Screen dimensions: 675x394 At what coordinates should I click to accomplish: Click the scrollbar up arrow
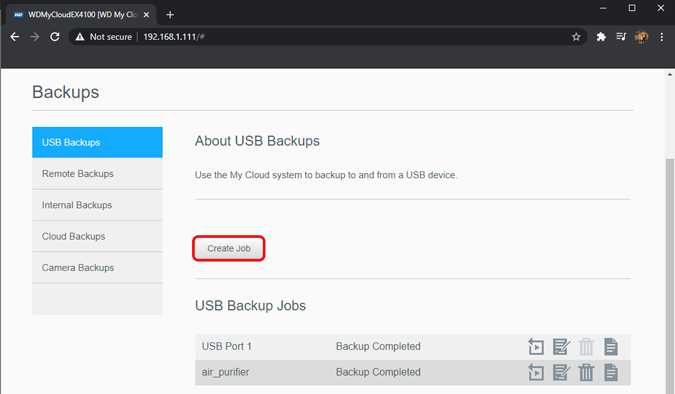[x=670, y=74]
